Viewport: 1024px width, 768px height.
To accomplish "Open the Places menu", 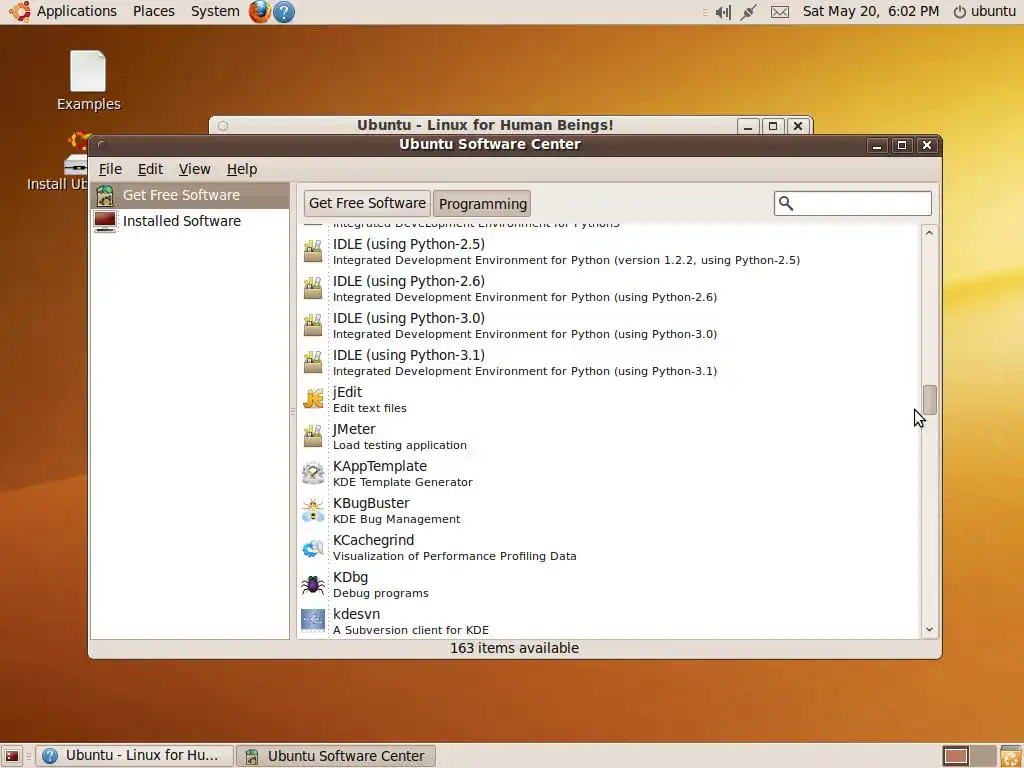I will coord(153,11).
